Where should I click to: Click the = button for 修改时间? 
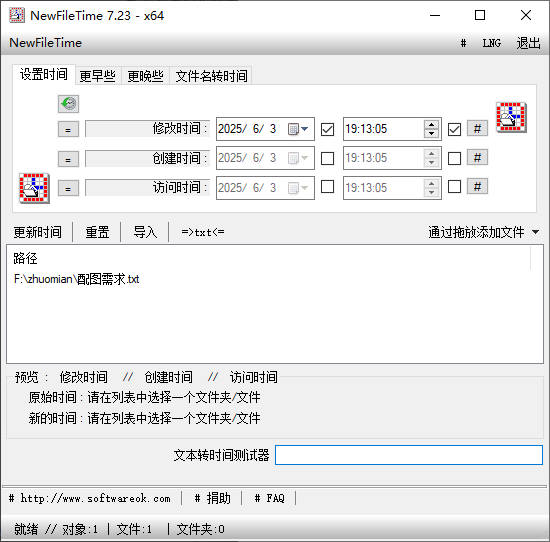(x=68, y=129)
